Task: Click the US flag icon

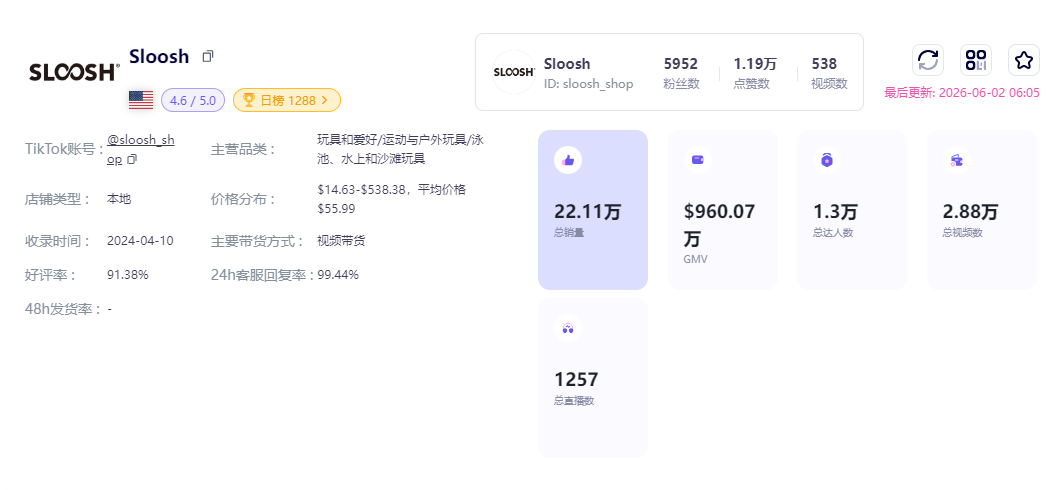Action: point(141,100)
